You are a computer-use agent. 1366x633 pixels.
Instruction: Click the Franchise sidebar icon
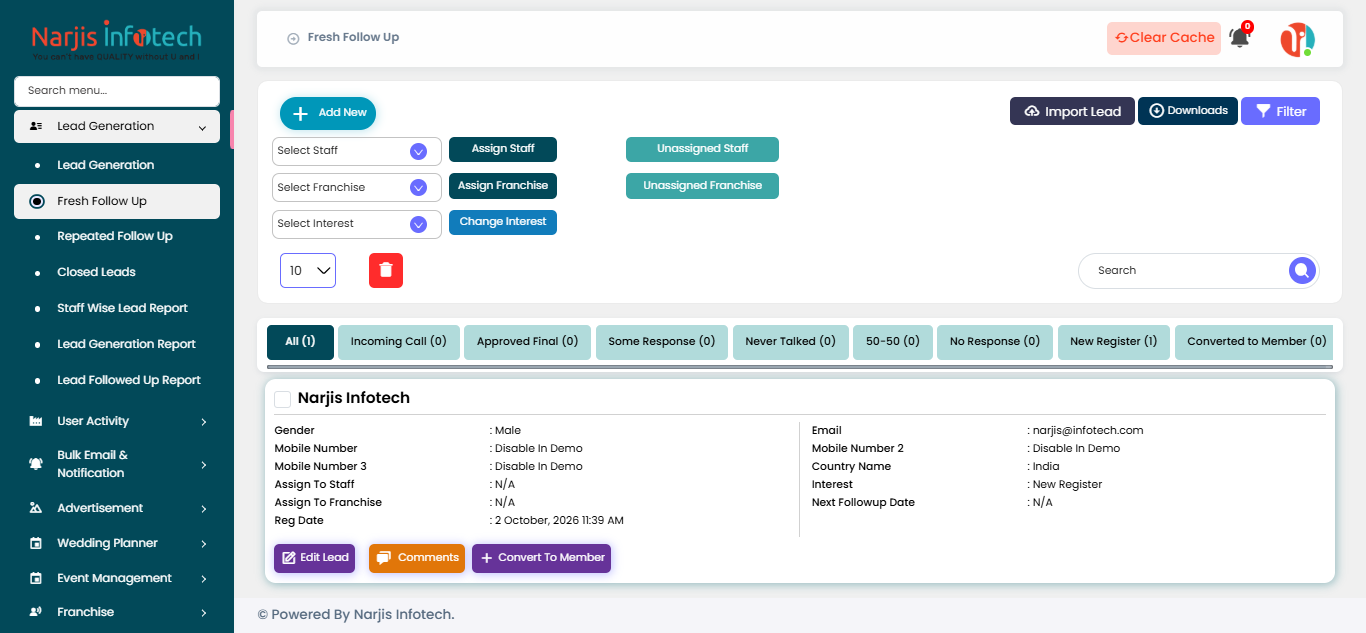coord(36,612)
